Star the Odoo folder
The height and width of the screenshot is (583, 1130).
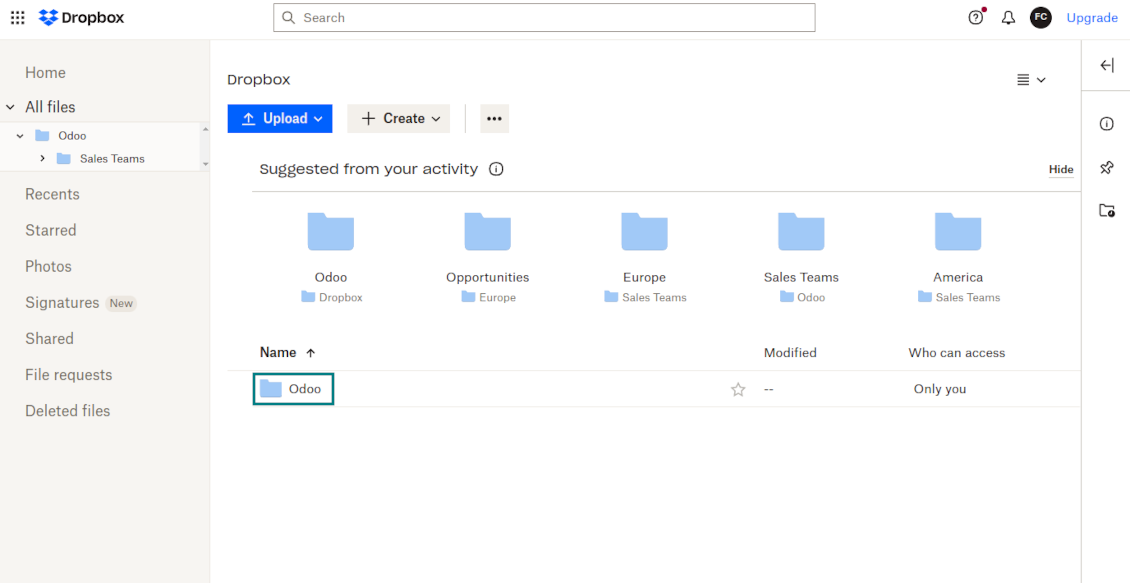click(x=738, y=390)
